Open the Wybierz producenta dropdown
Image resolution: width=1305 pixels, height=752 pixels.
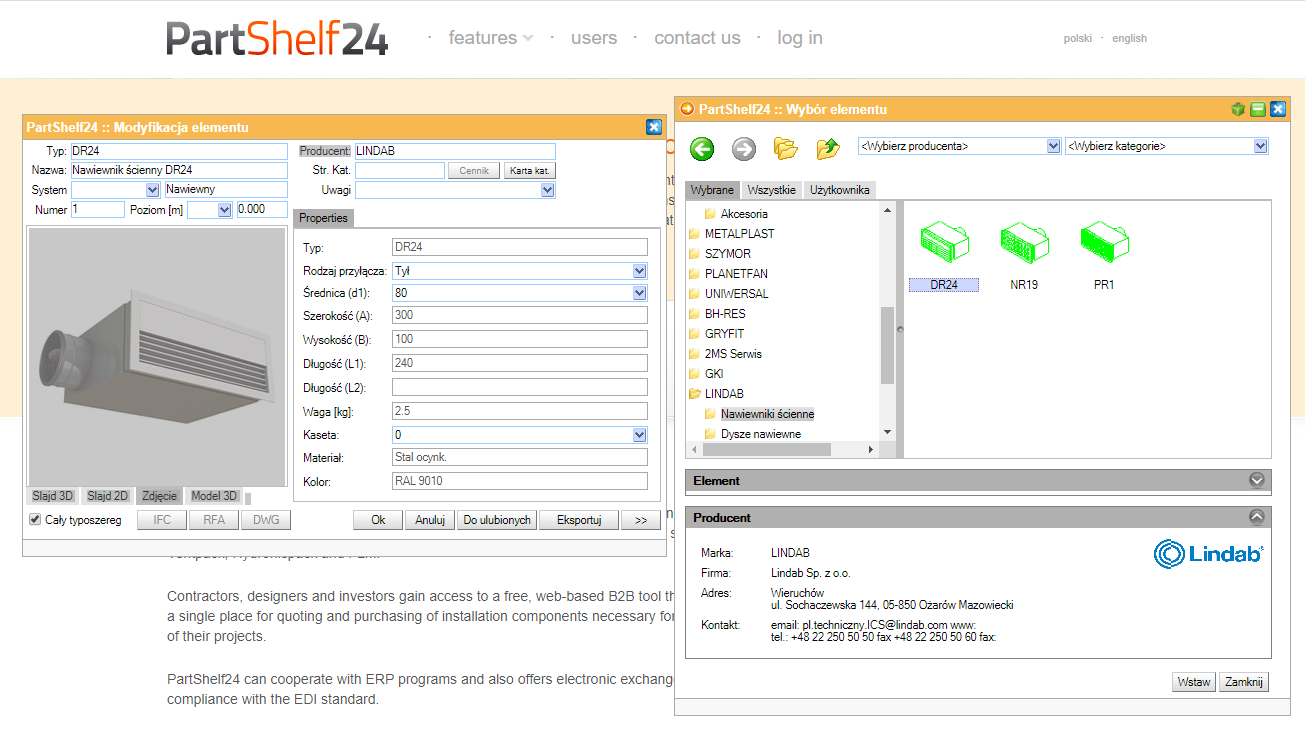pos(959,146)
